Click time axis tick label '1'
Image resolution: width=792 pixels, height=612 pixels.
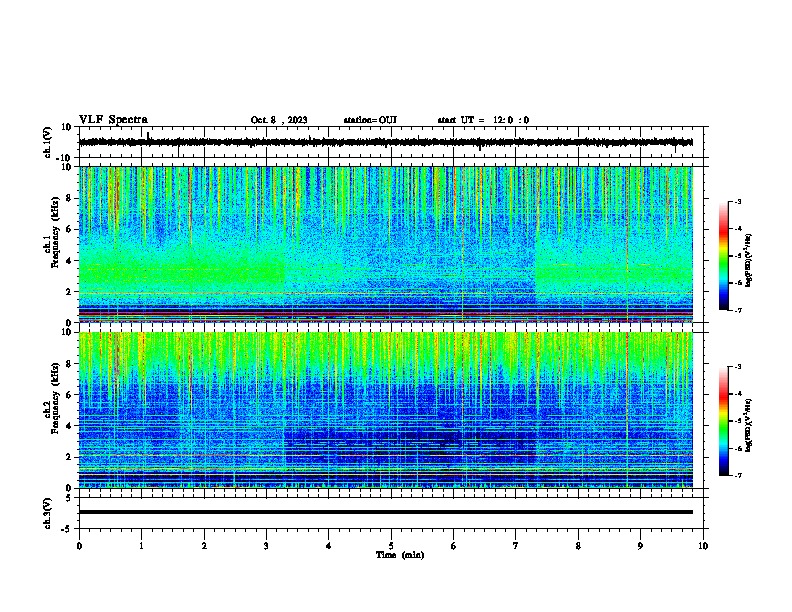(141, 546)
